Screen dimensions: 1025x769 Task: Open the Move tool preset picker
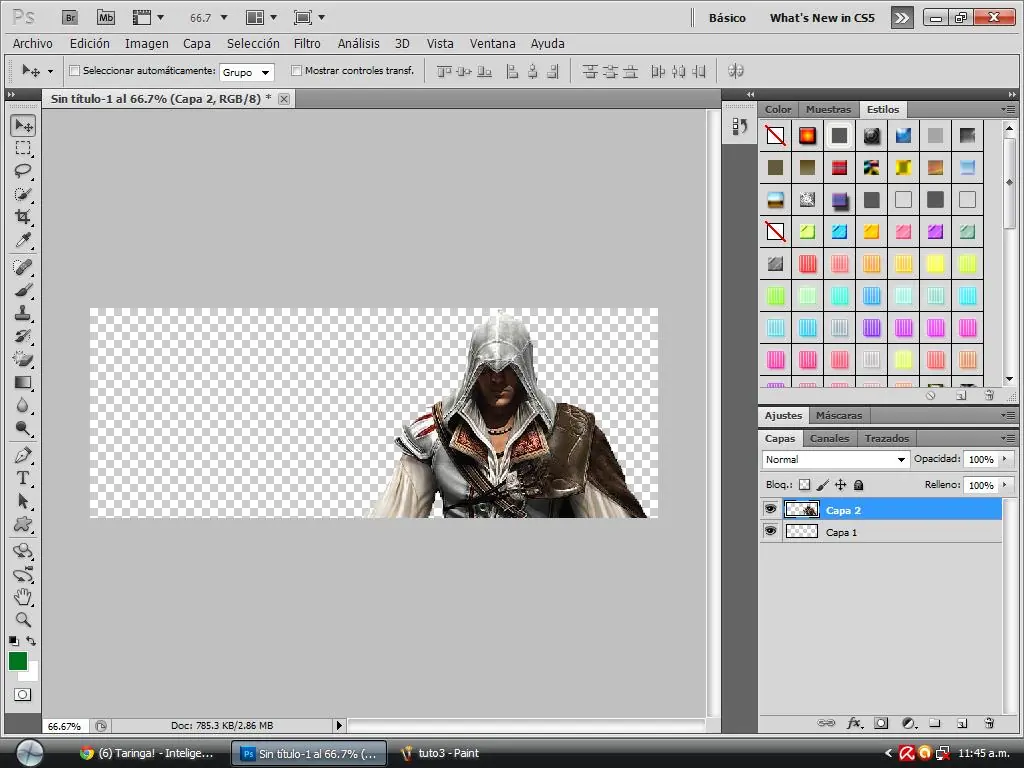[x=50, y=71]
